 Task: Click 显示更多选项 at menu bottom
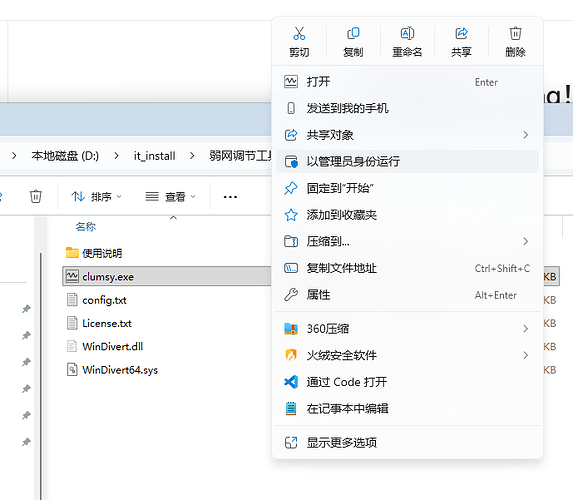point(407,443)
